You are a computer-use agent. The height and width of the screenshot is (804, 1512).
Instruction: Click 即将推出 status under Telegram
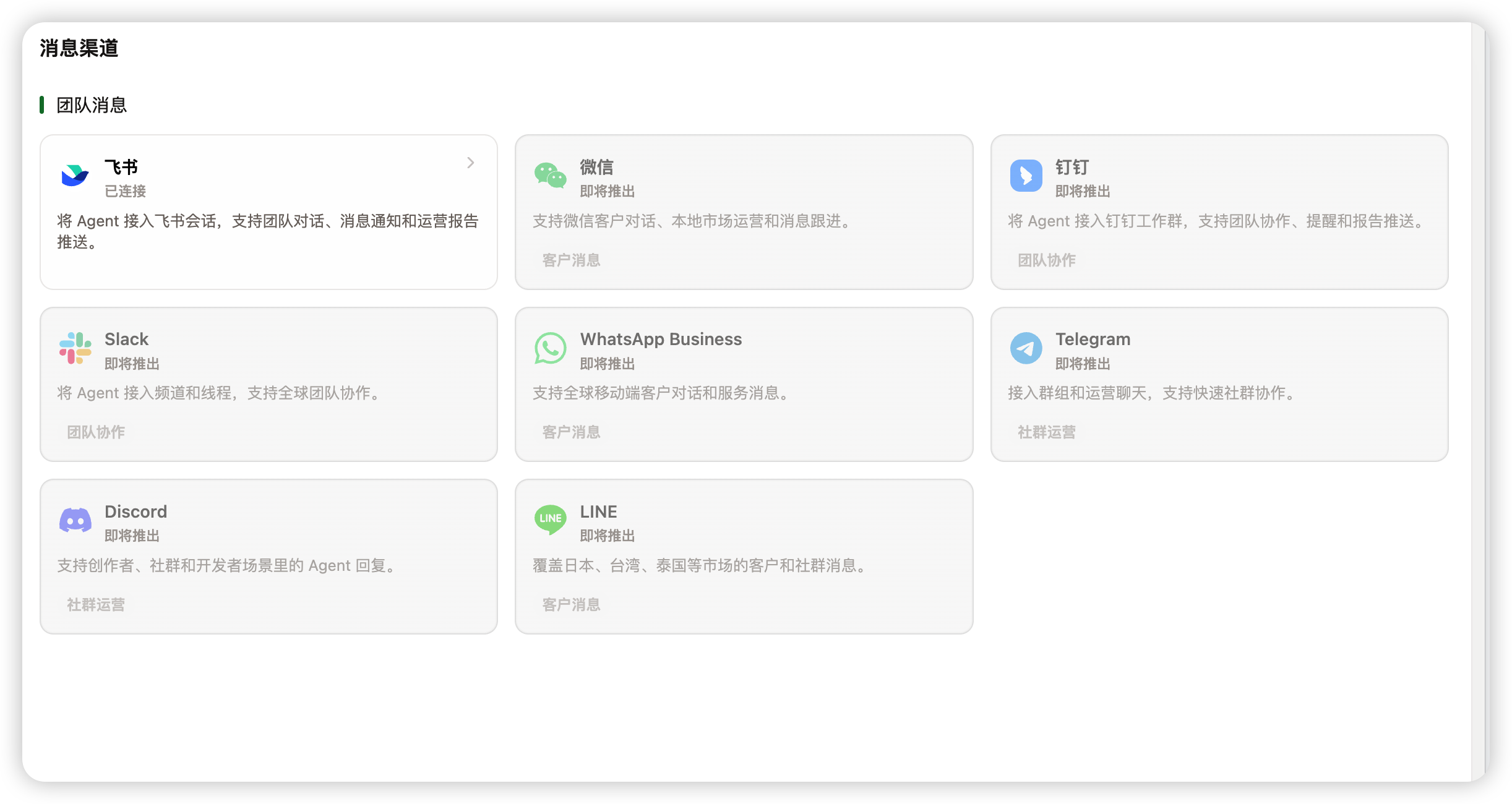coord(1083,364)
